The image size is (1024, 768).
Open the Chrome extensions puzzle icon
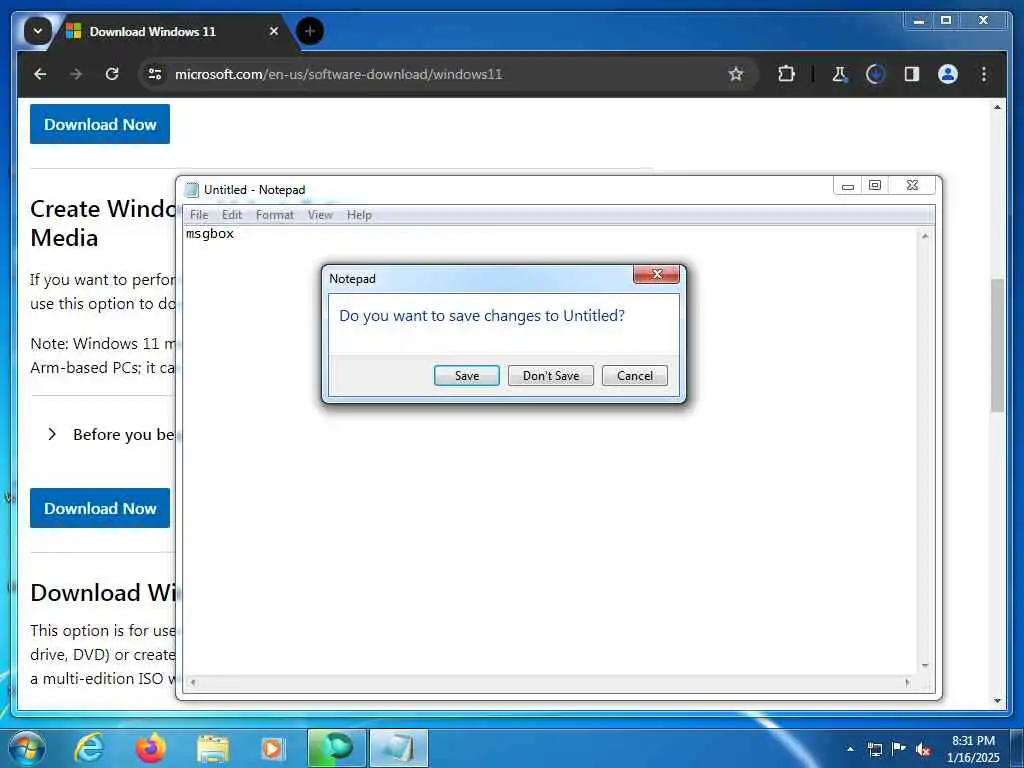coord(786,74)
